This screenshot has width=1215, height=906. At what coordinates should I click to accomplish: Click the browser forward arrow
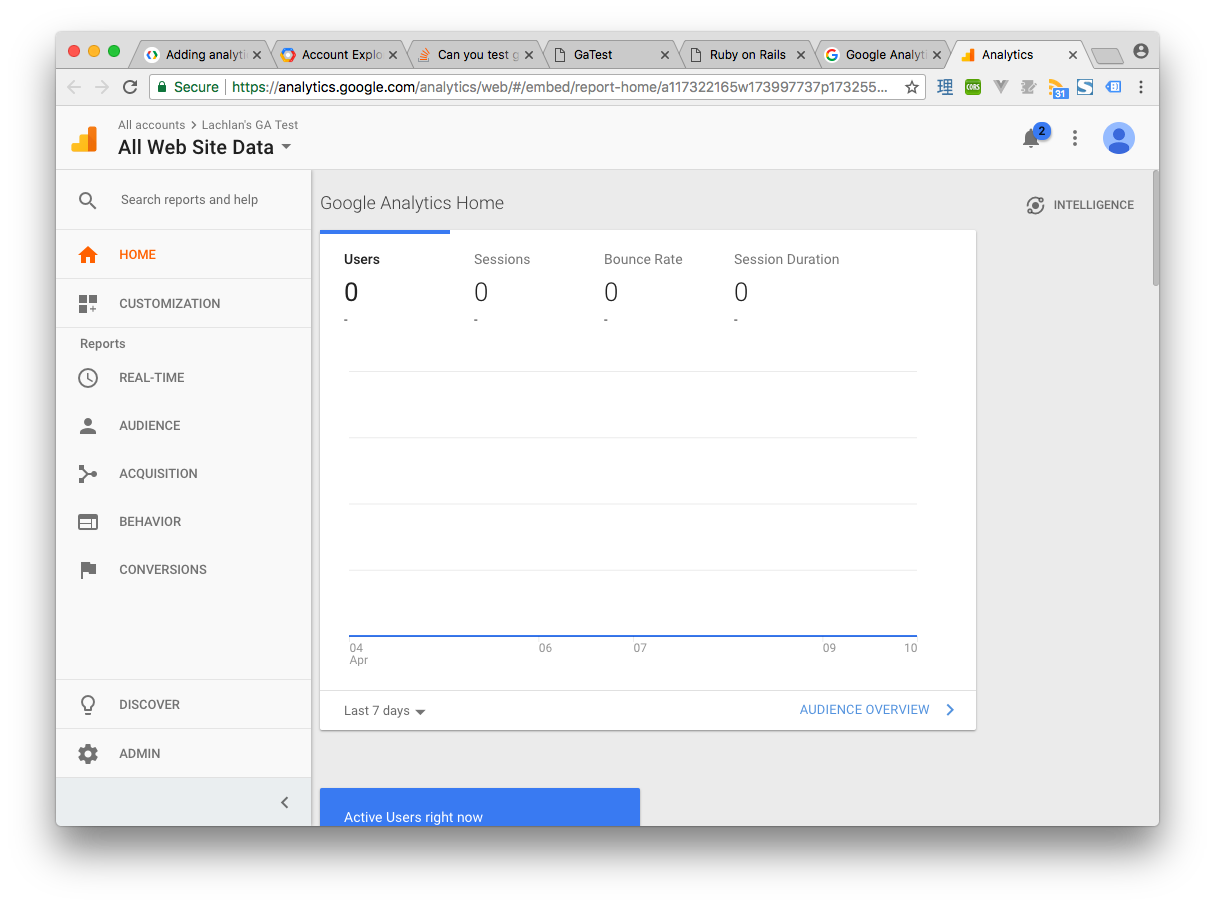(102, 87)
